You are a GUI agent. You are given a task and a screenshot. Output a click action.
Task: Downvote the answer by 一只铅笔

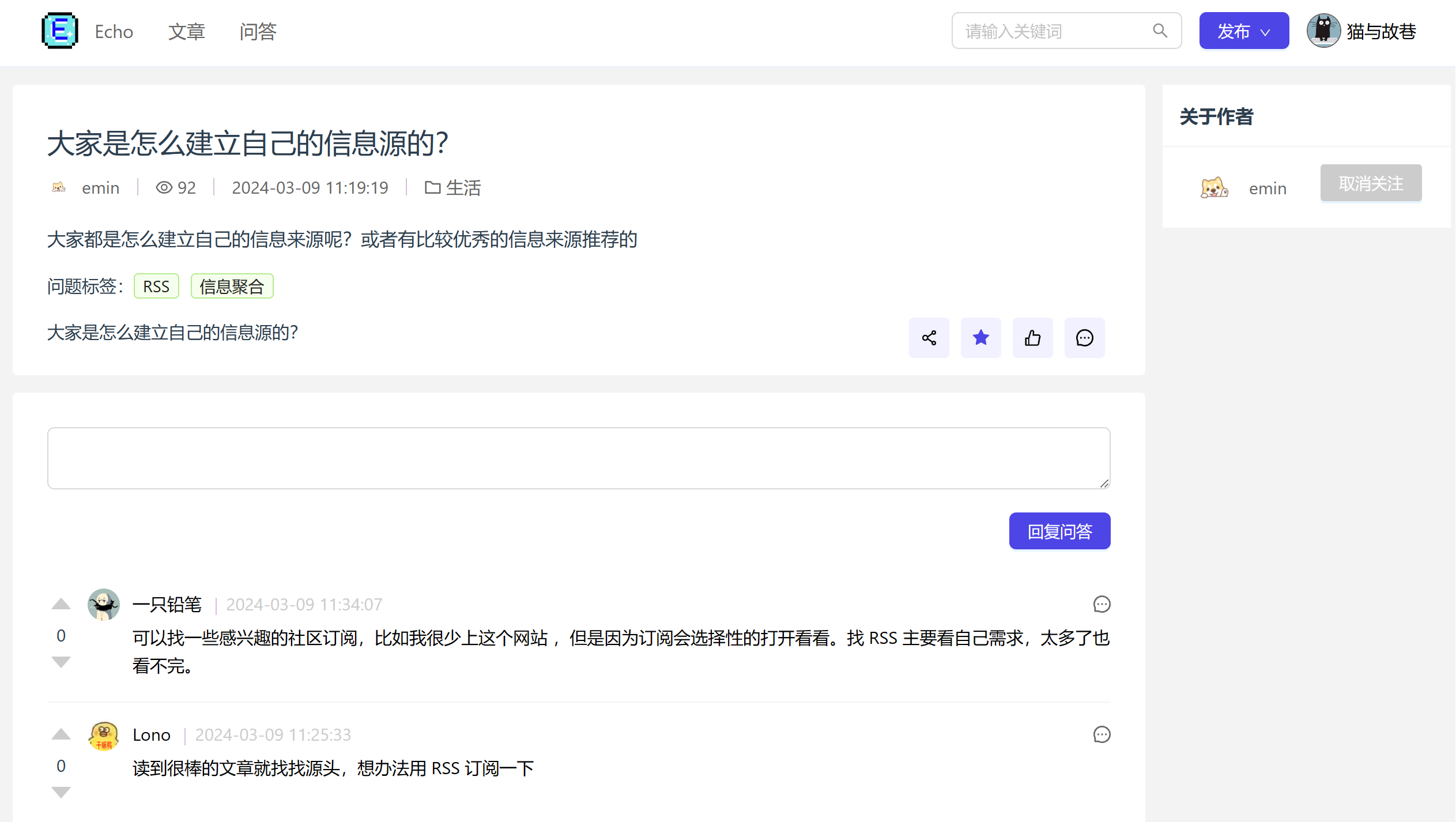pyautogui.click(x=61, y=661)
